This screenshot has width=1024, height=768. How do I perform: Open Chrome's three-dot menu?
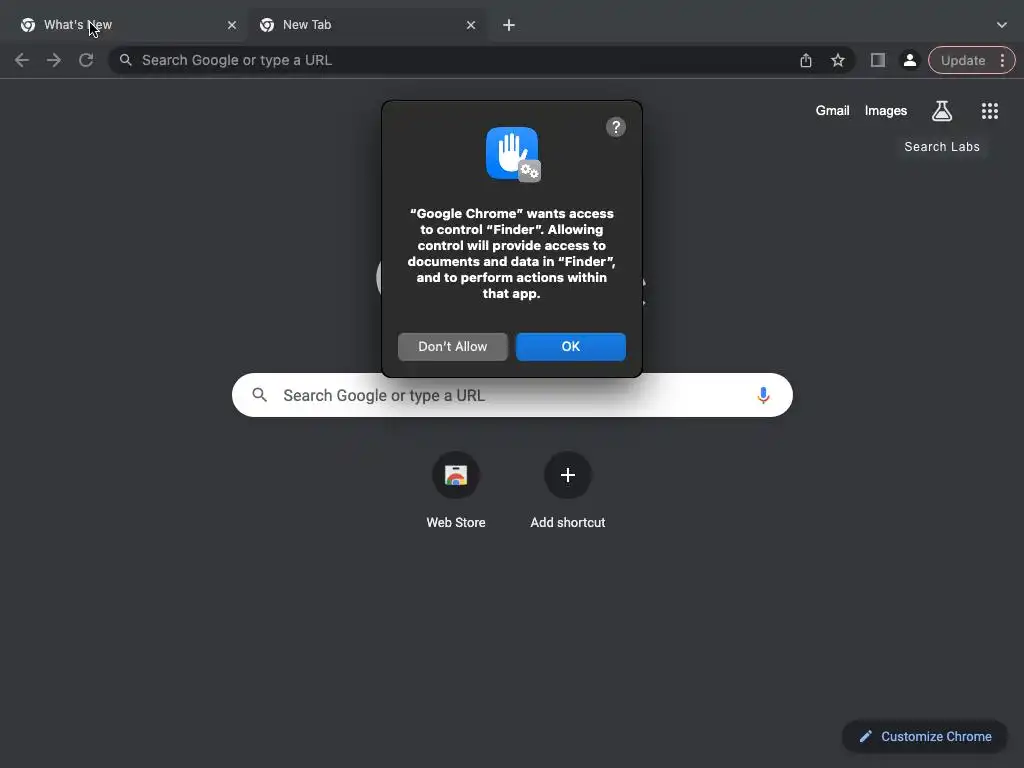pos(1002,61)
